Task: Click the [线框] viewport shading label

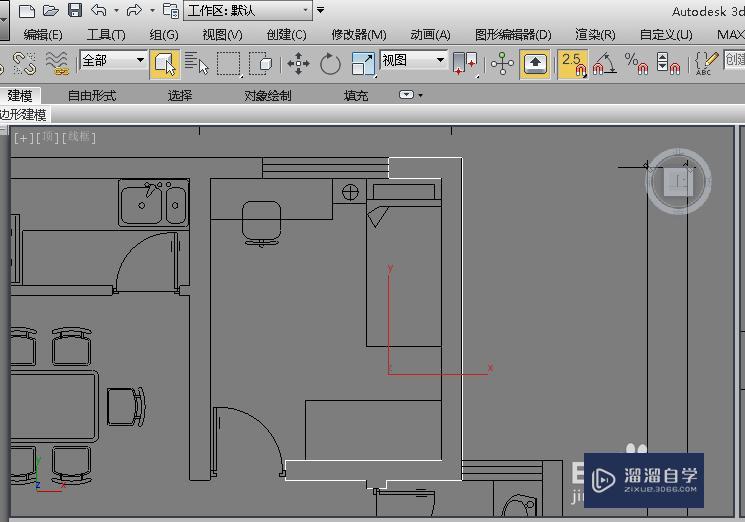Action: coord(78,138)
